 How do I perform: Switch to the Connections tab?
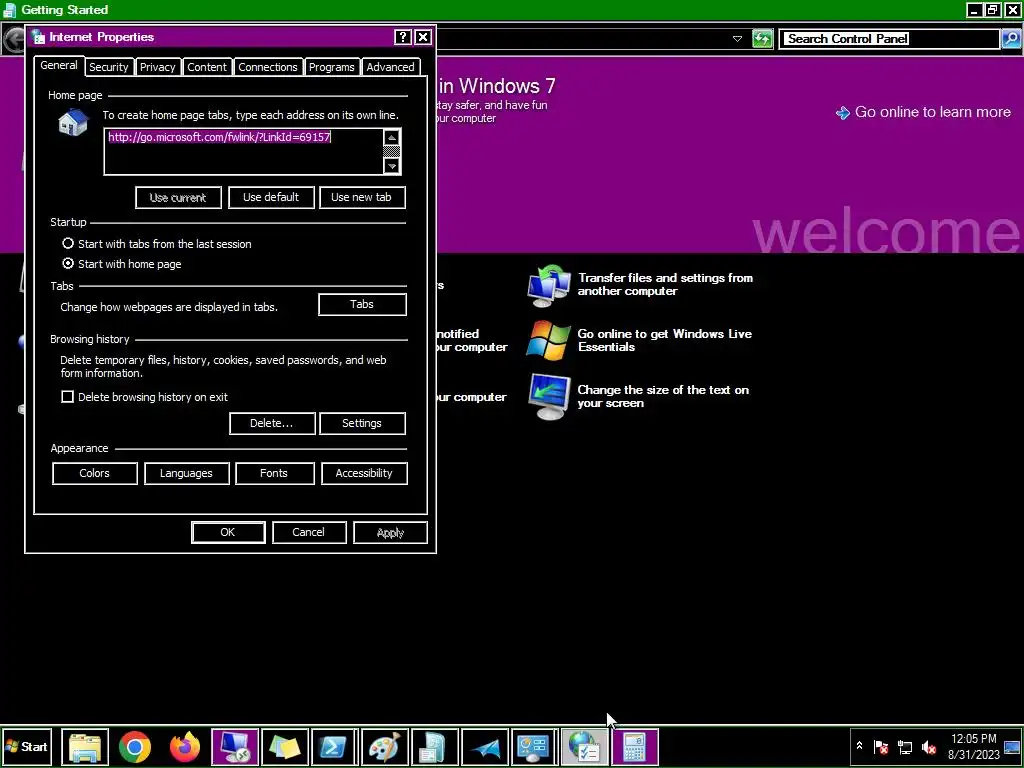268,67
